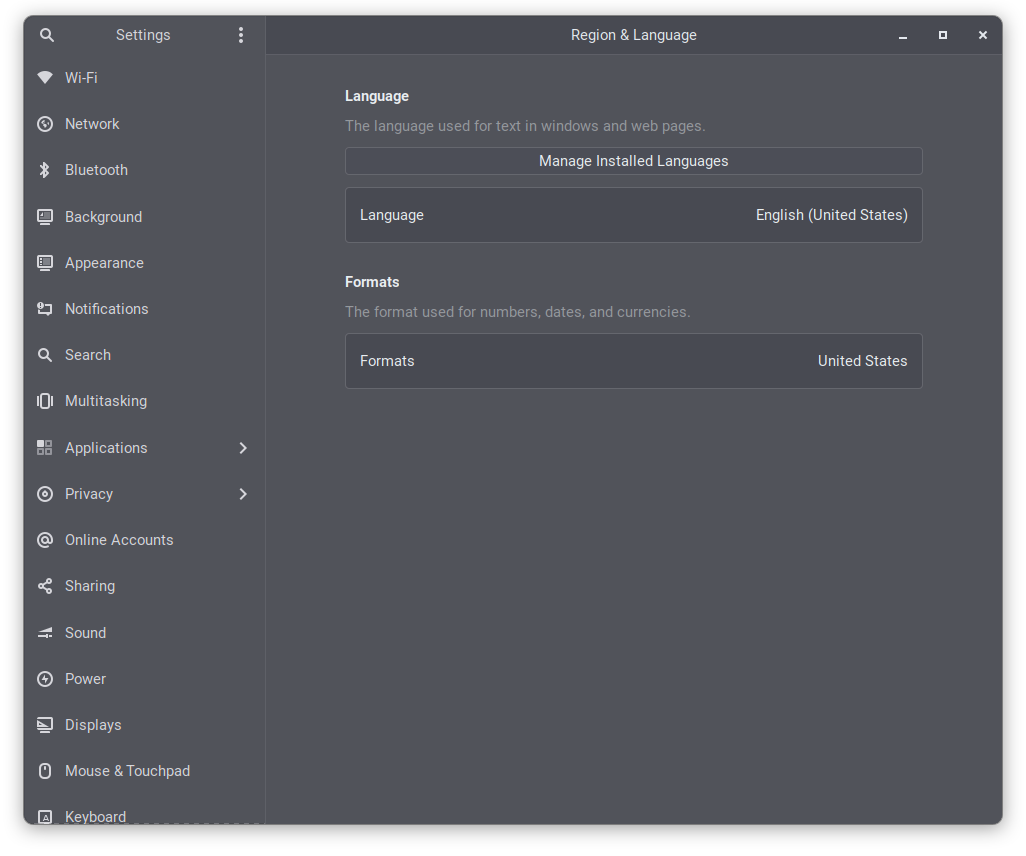Click the Notifications icon in the sidebar
This screenshot has height=856, width=1026.
click(x=45, y=309)
